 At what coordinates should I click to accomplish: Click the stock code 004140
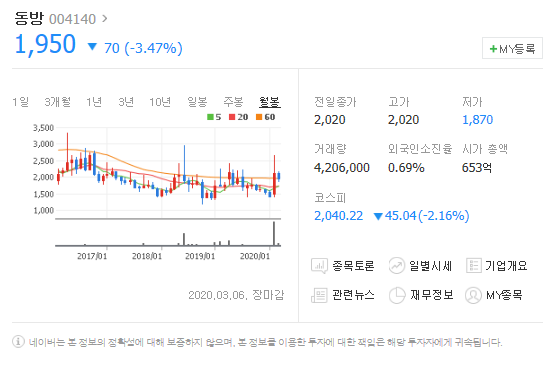point(72,19)
